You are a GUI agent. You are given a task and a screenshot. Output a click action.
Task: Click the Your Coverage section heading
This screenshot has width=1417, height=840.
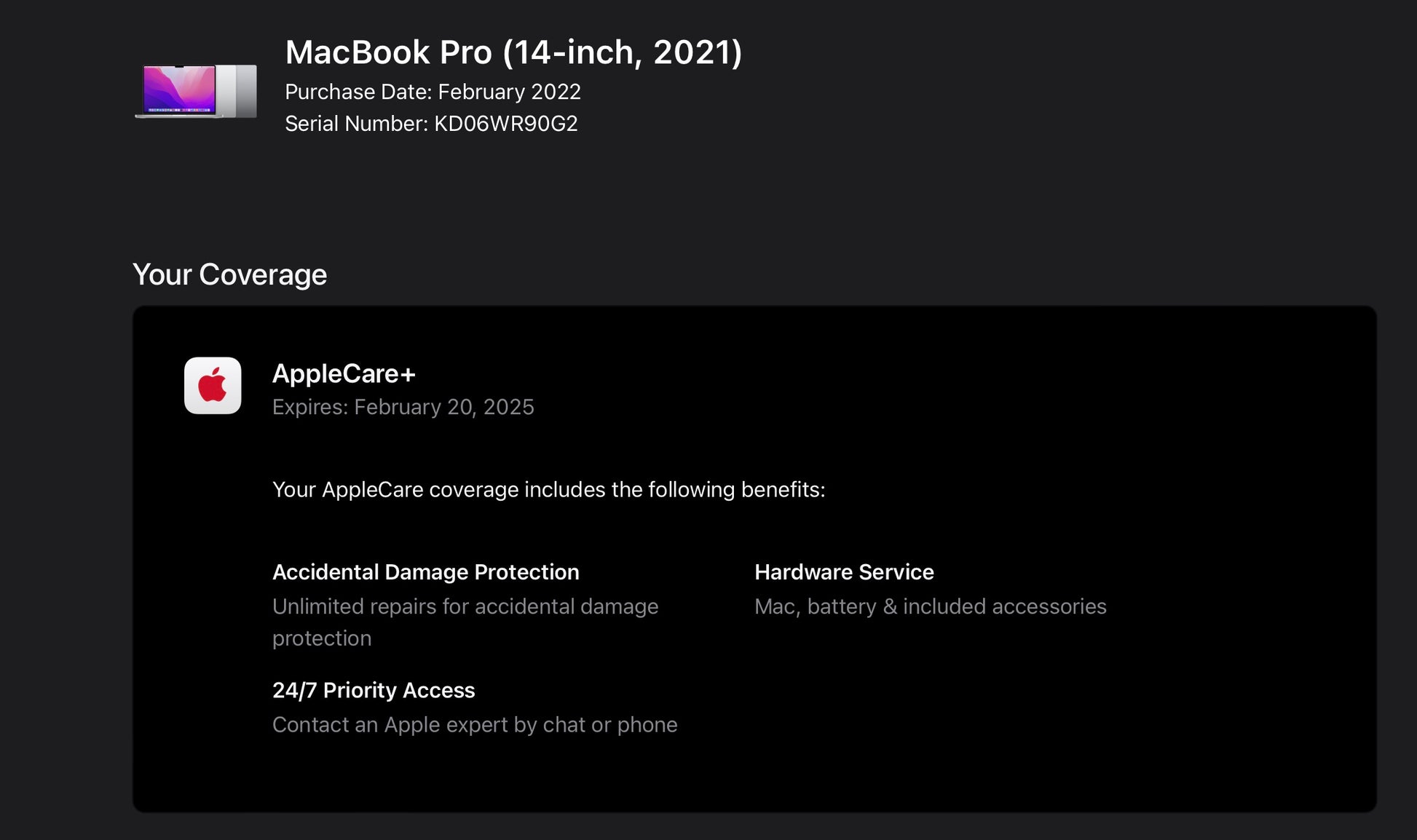(229, 274)
